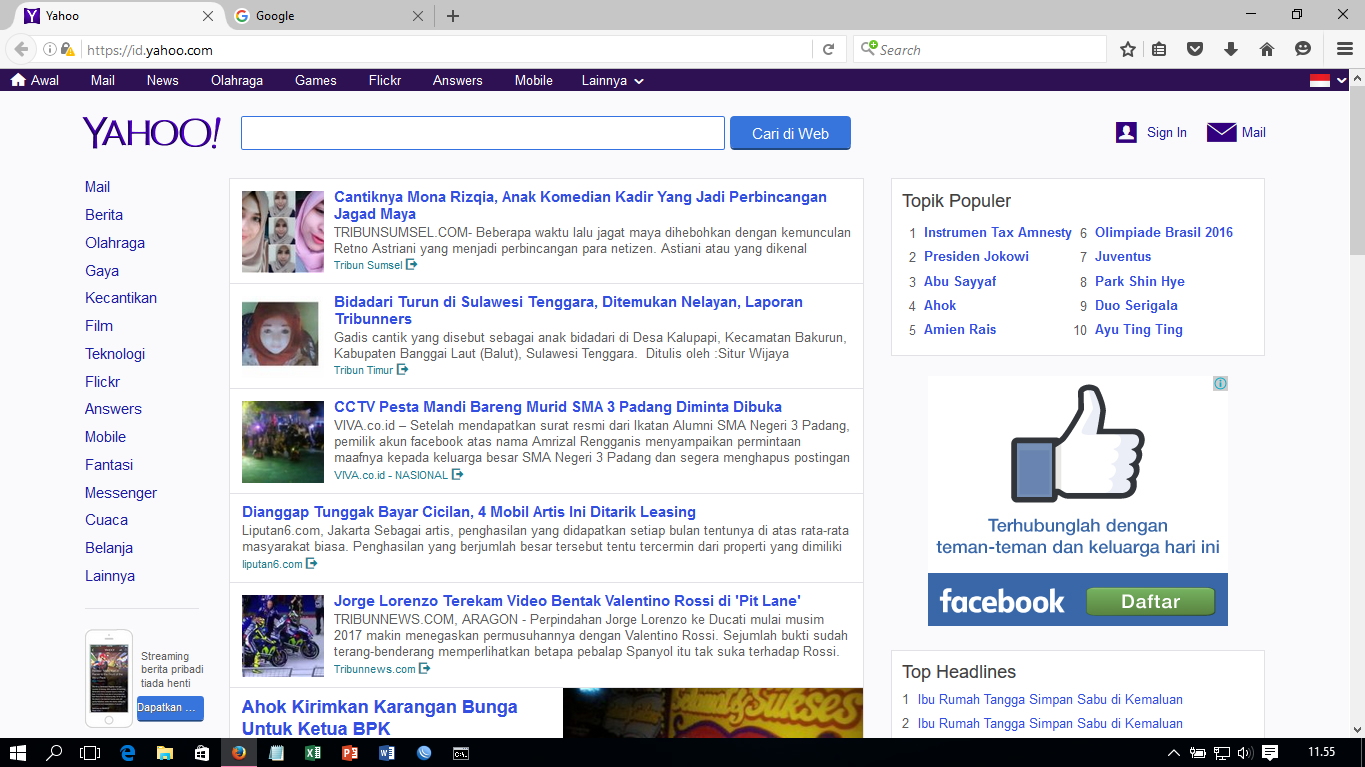Viewport: 1365px width, 767px height.
Task: Open Answers in the top navigation bar
Action: 458,80
